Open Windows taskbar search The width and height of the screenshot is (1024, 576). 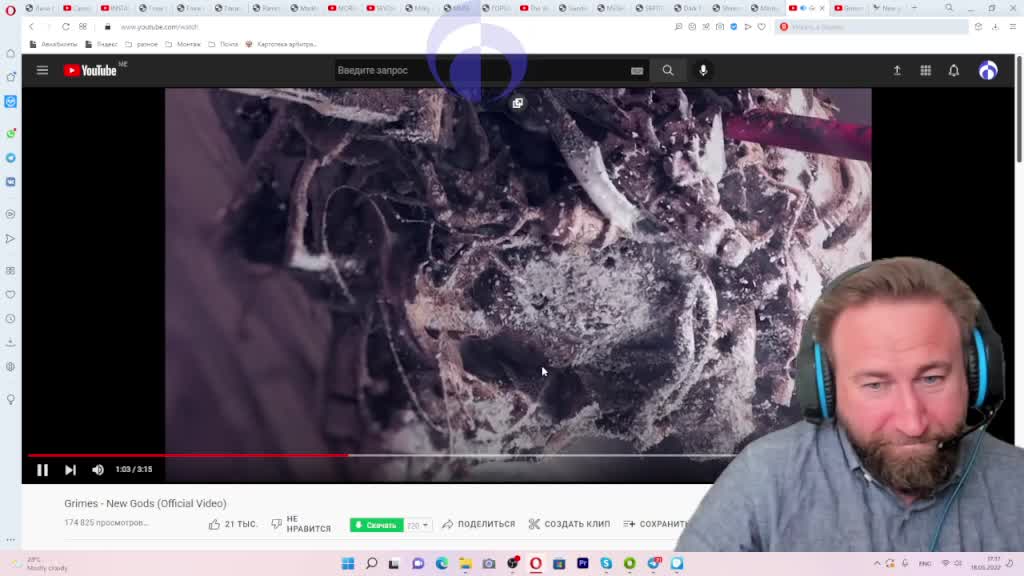[372, 564]
